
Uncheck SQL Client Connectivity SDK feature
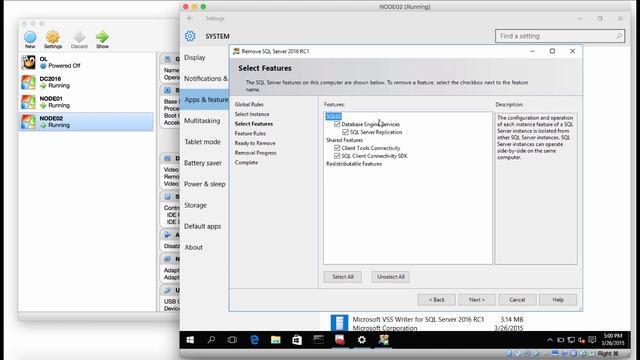[x=337, y=156]
